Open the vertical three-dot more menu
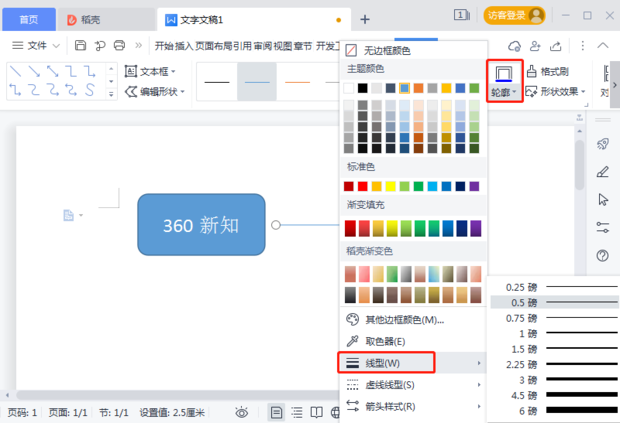620x423 pixels. coord(582,45)
